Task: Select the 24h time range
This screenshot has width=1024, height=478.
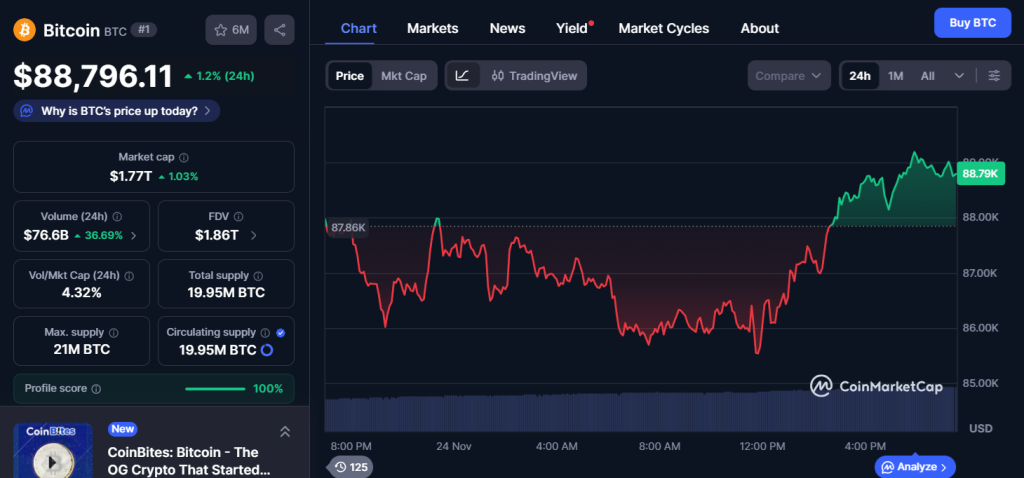Action: [859, 76]
